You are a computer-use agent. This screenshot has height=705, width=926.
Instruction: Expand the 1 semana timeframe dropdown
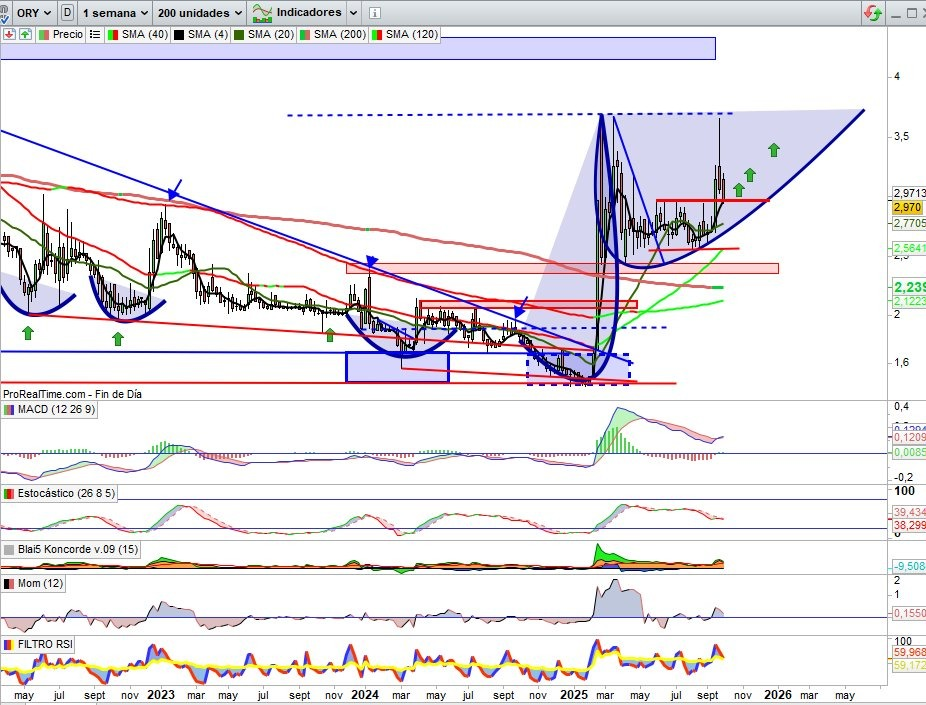click(116, 13)
